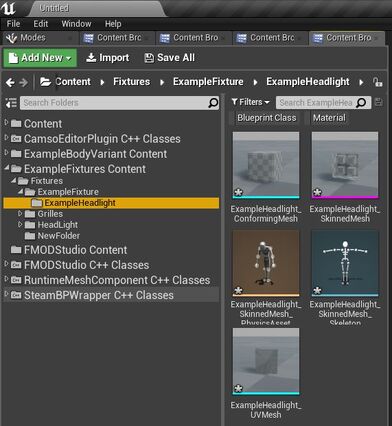392x426 pixels.
Task: Expand the Grilles folder
Action: click(20, 213)
